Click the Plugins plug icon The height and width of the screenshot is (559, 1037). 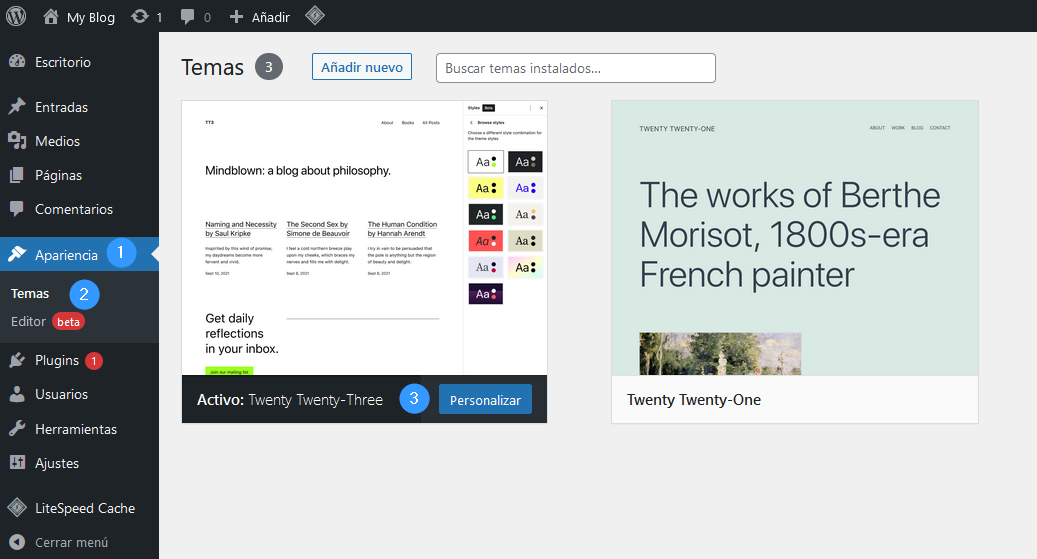[x=17, y=360]
